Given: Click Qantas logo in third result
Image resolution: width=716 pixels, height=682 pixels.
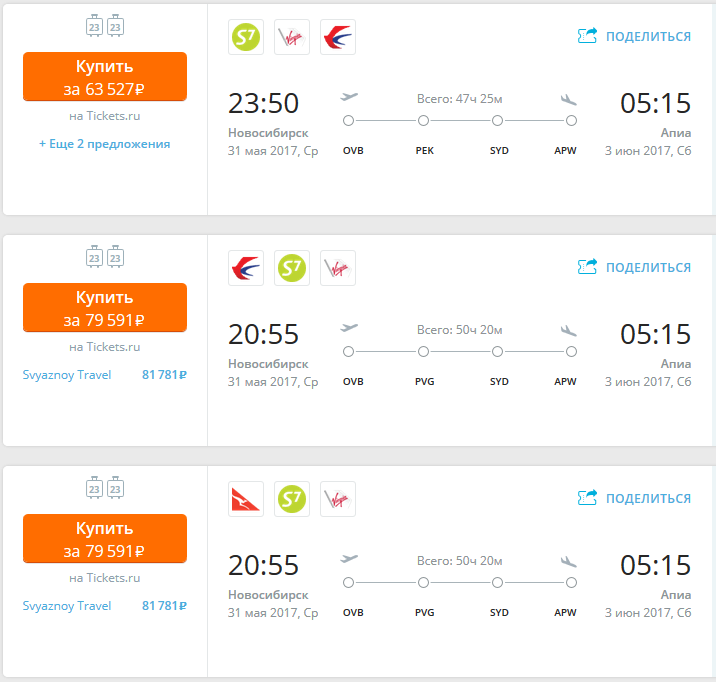Looking at the screenshot, I should click(246, 499).
